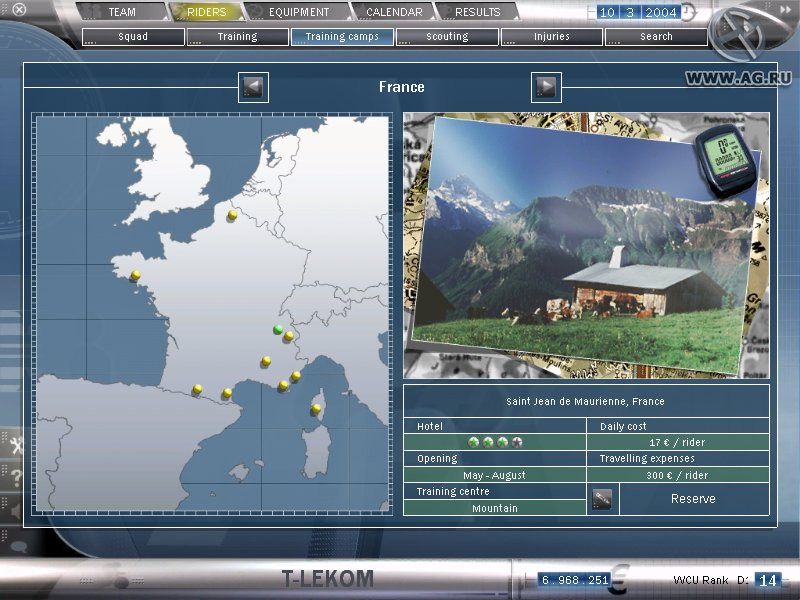Switch to the Injuries tab

[552, 37]
